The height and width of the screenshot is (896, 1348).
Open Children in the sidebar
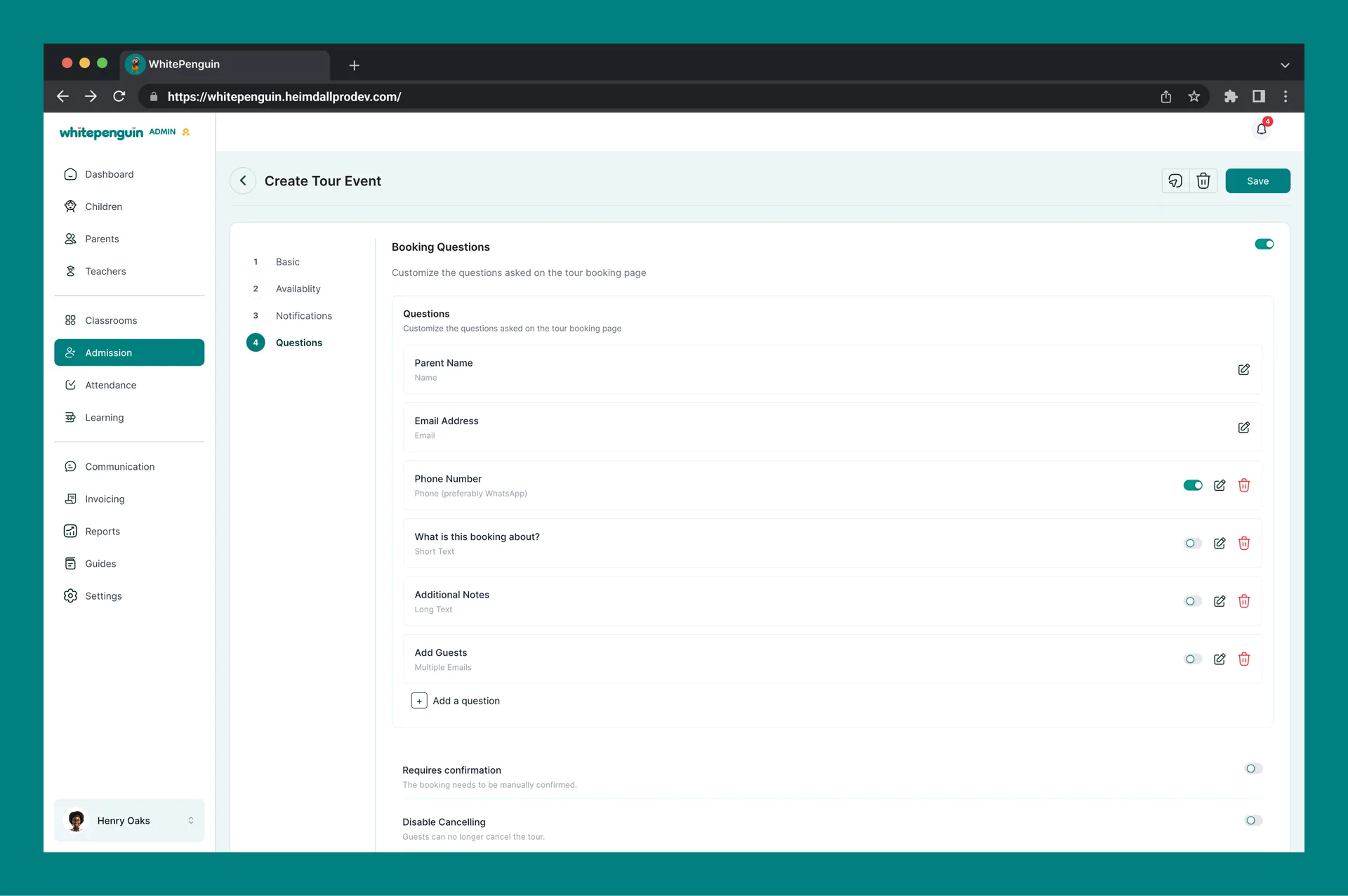(x=129, y=206)
